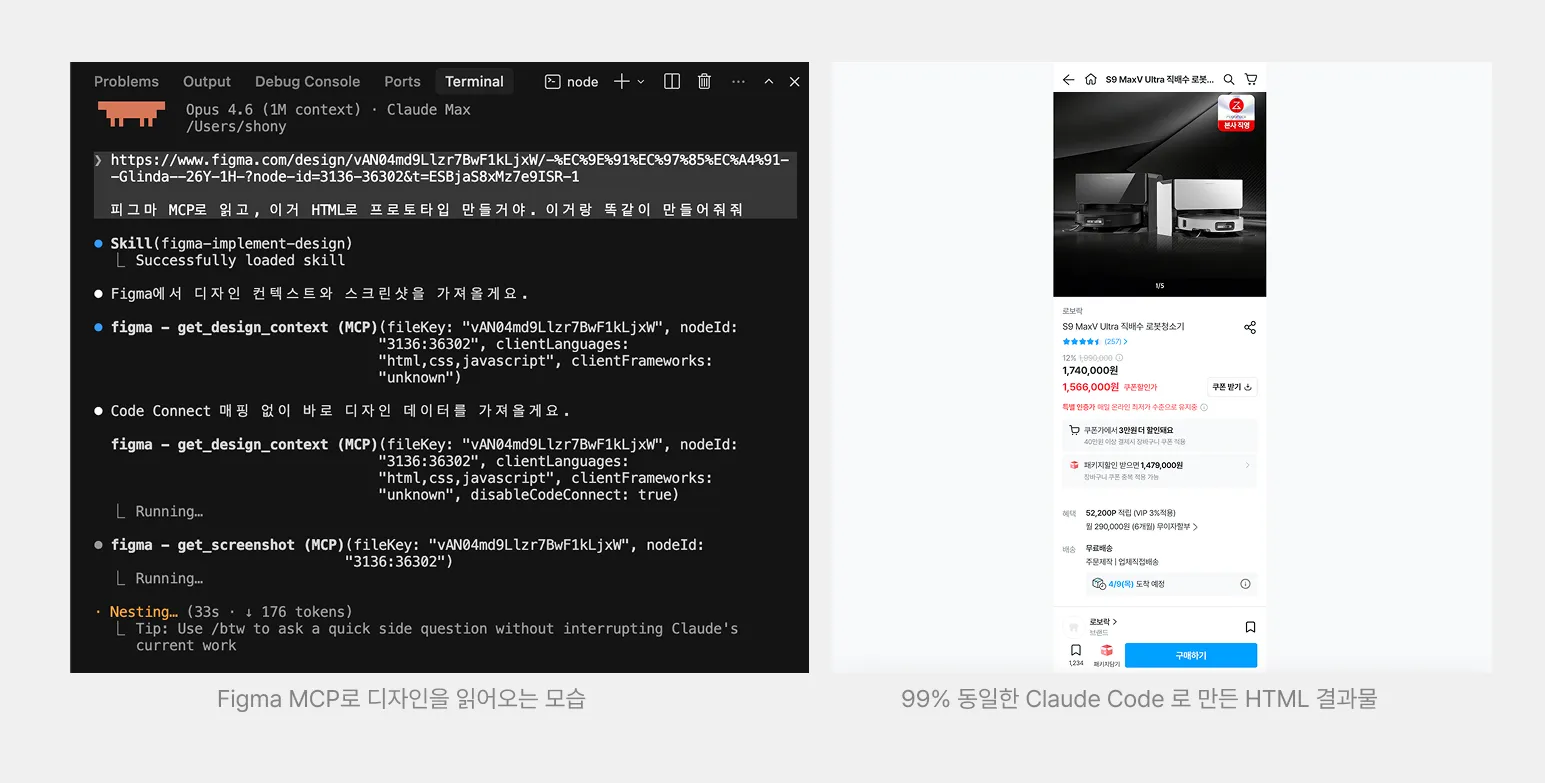Click the /btw tip text in terminal
Image resolution: width=1545 pixels, height=783 pixels.
(437, 637)
